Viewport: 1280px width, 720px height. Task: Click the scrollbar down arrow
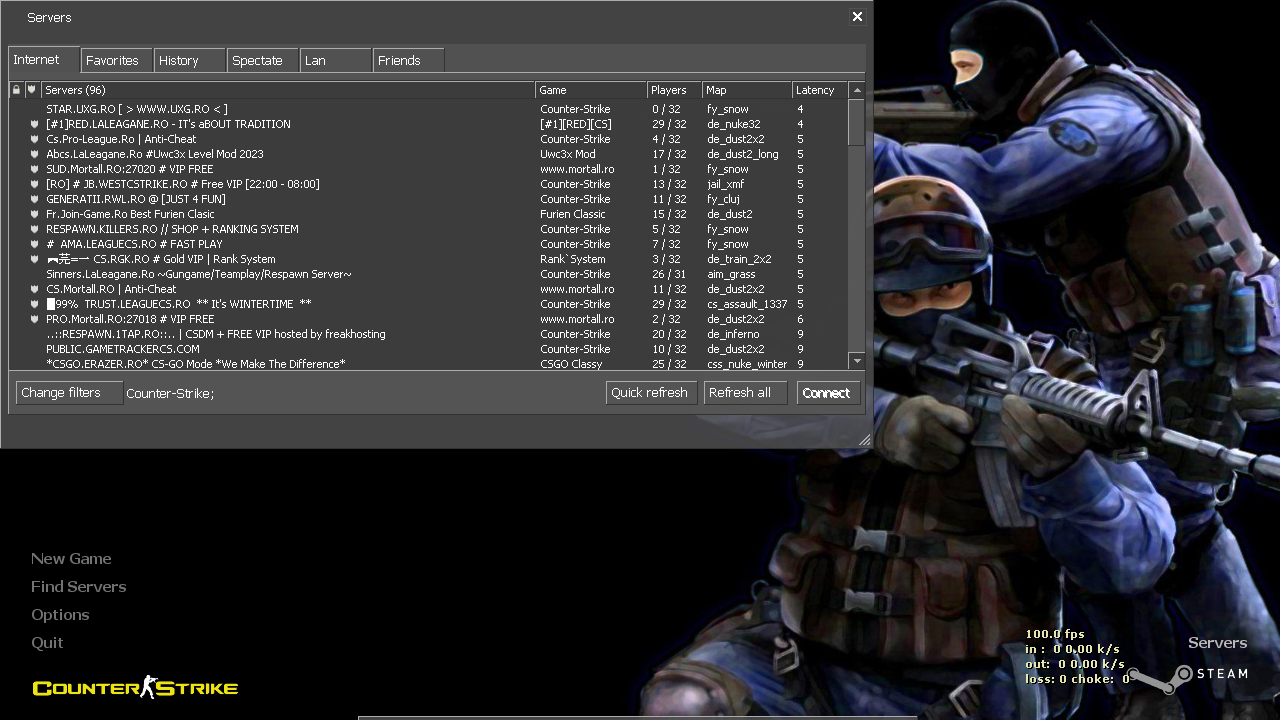click(857, 361)
